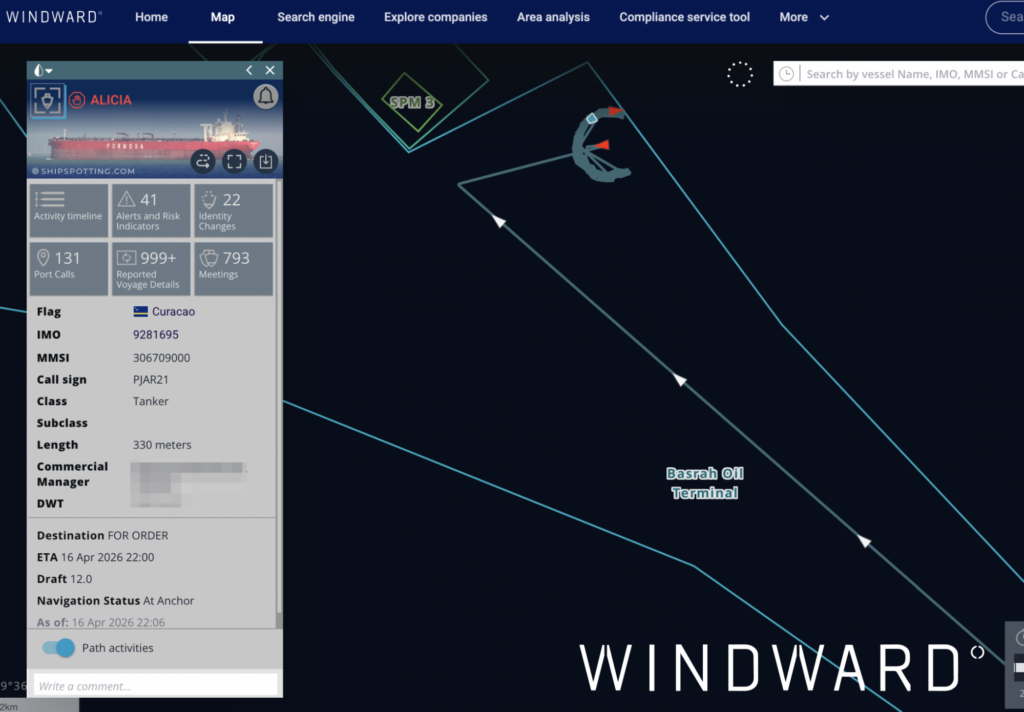Image resolution: width=1024 pixels, height=712 pixels.
Task: Open the 131 Port Calls tile
Action: pyautogui.click(x=68, y=267)
